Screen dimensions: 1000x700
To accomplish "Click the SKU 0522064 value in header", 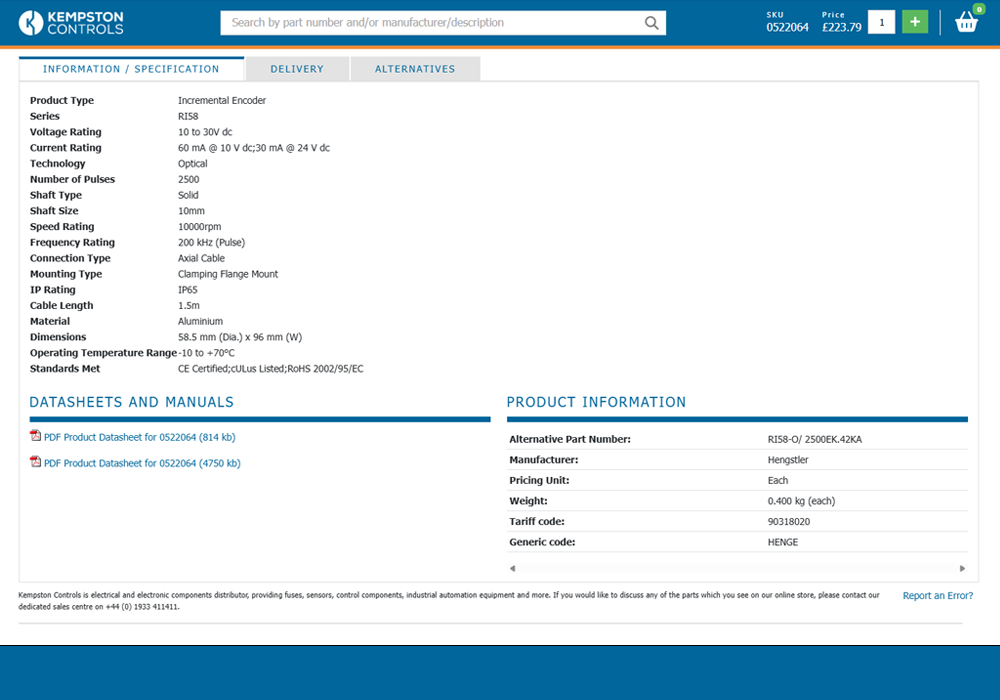I will point(787,27).
